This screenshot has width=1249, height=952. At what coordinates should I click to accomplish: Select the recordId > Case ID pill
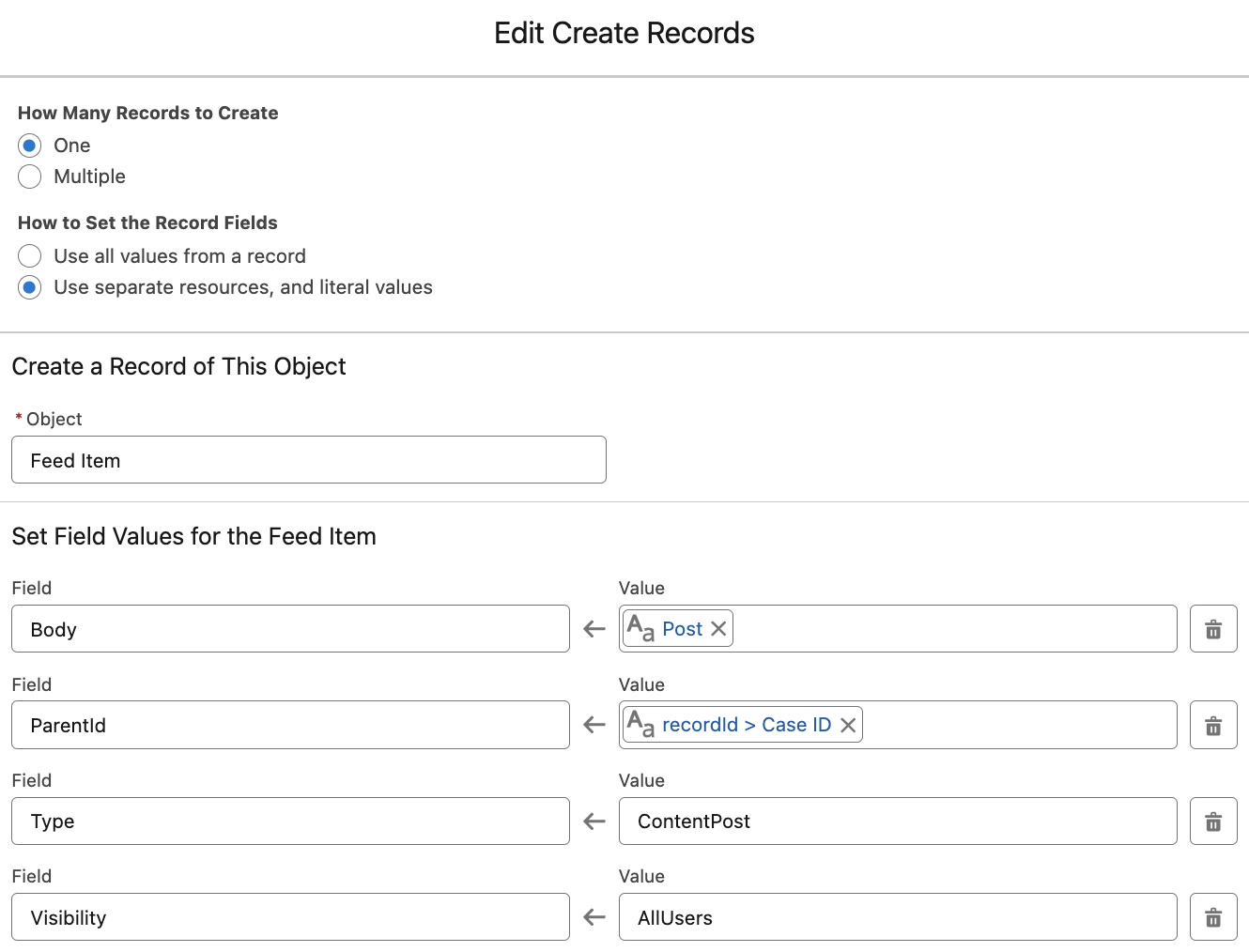pos(746,725)
